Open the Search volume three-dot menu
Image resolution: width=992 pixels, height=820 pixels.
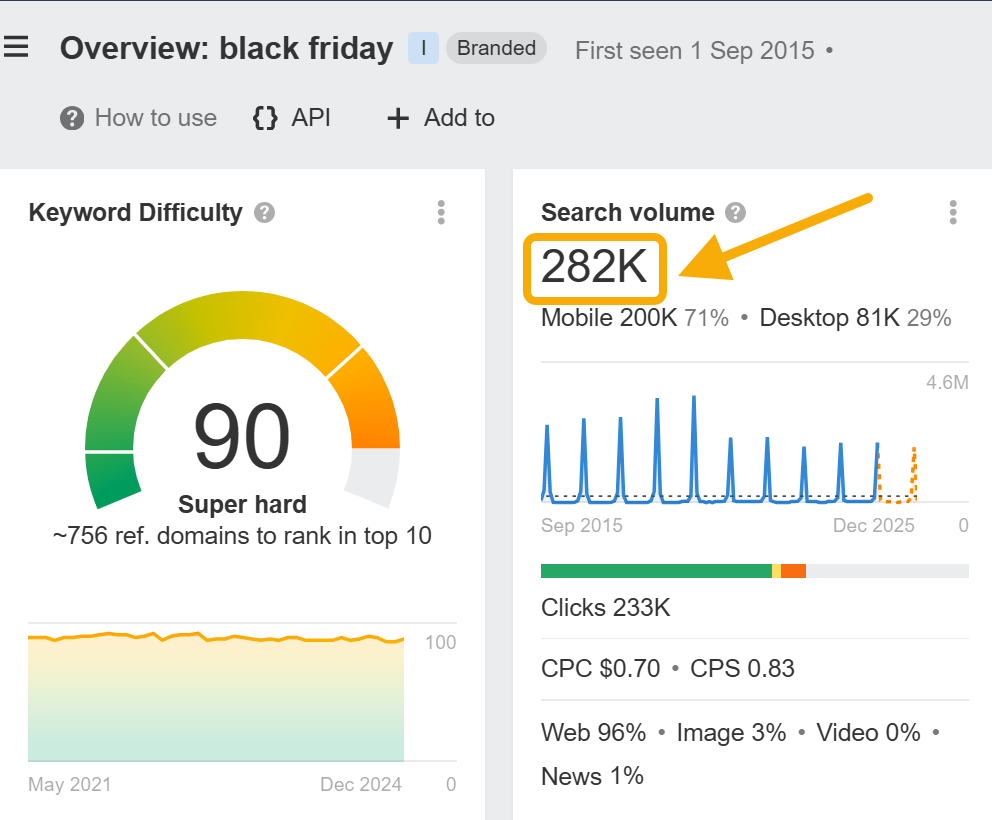click(953, 213)
